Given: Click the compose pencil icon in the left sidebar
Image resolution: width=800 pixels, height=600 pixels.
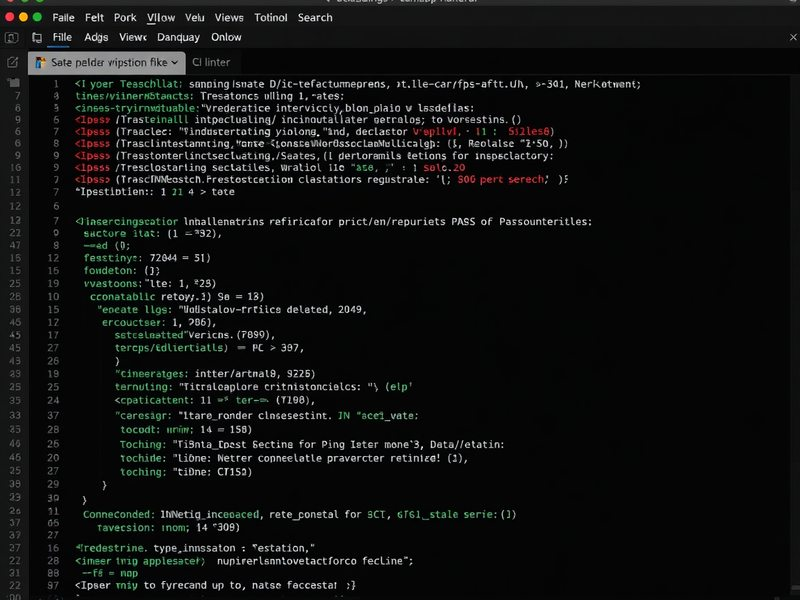Looking at the screenshot, I should tap(12, 62).
